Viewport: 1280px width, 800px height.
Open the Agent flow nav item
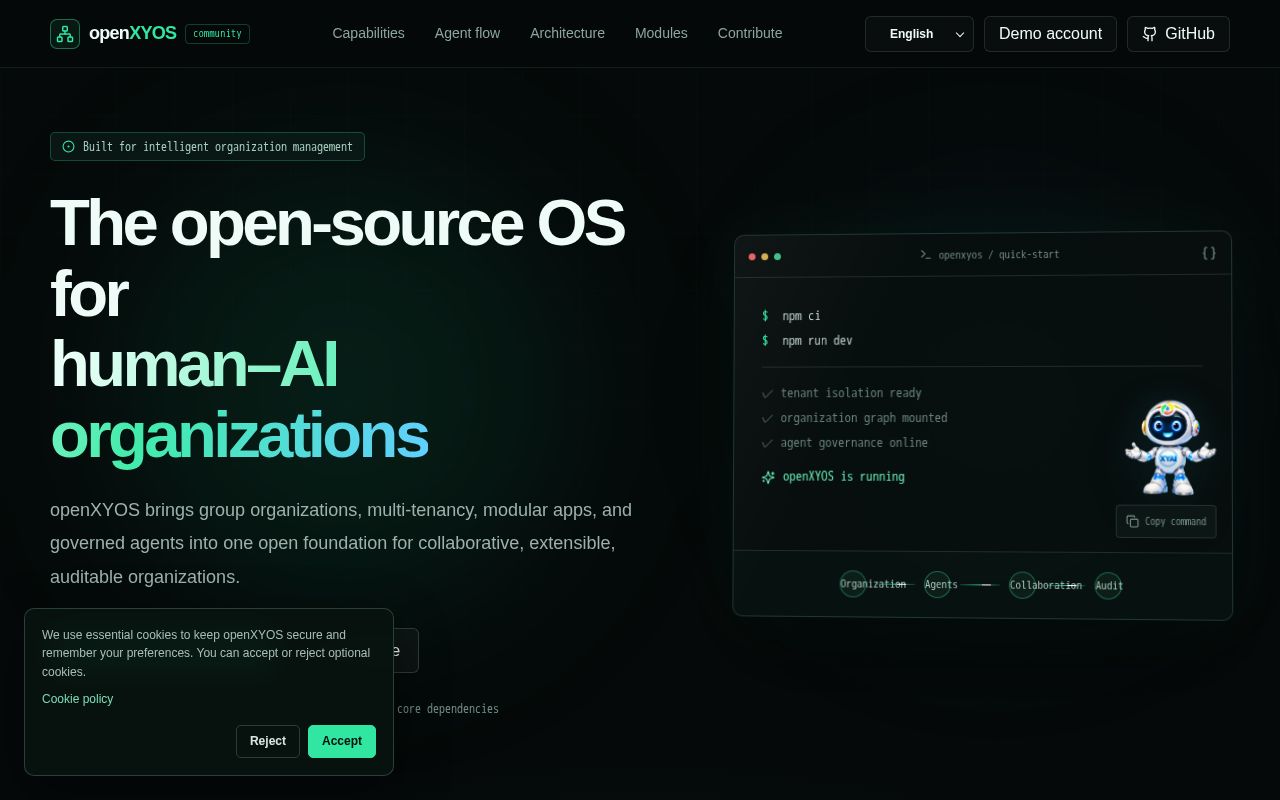tap(467, 33)
